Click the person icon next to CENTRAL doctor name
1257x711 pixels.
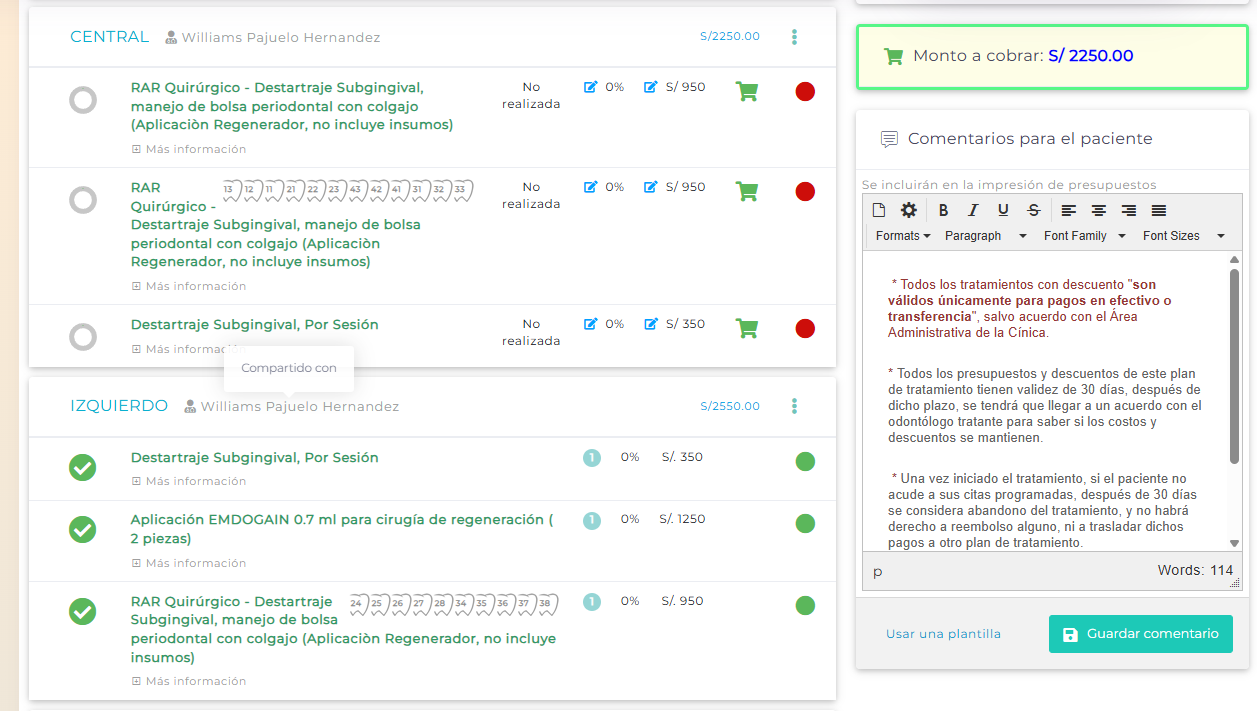pyautogui.click(x=171, y=38)
